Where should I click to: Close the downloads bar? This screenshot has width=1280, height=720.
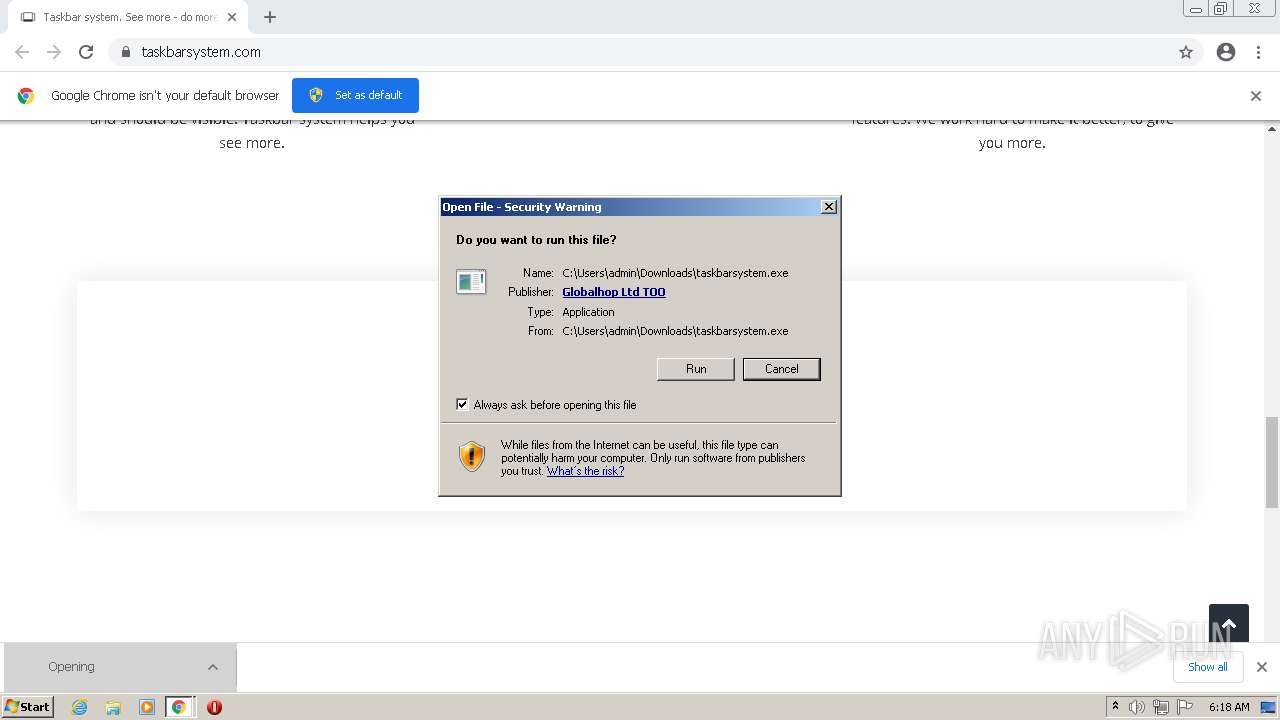coord(1262,667)
